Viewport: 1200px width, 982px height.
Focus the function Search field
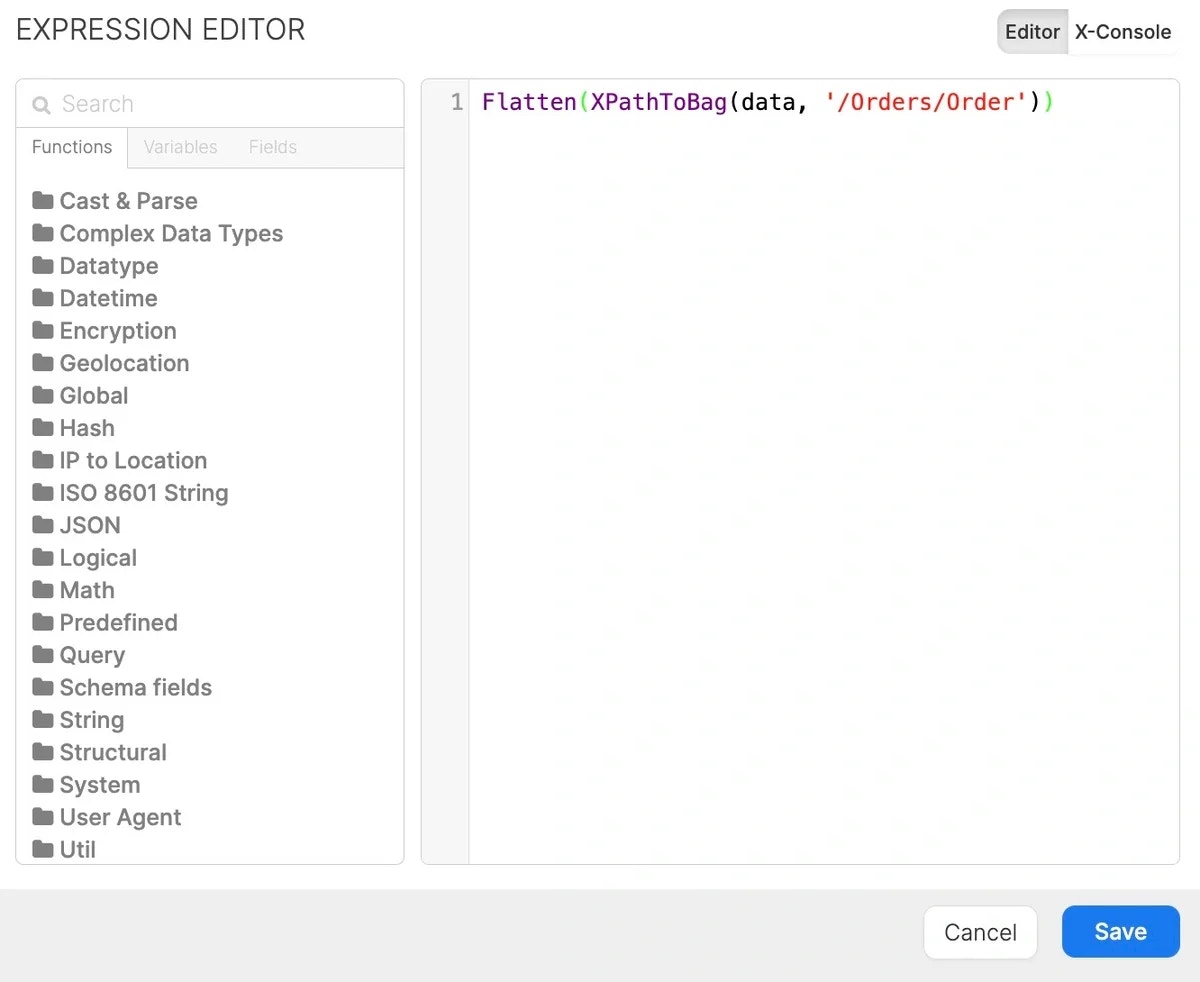pos(210,104)
